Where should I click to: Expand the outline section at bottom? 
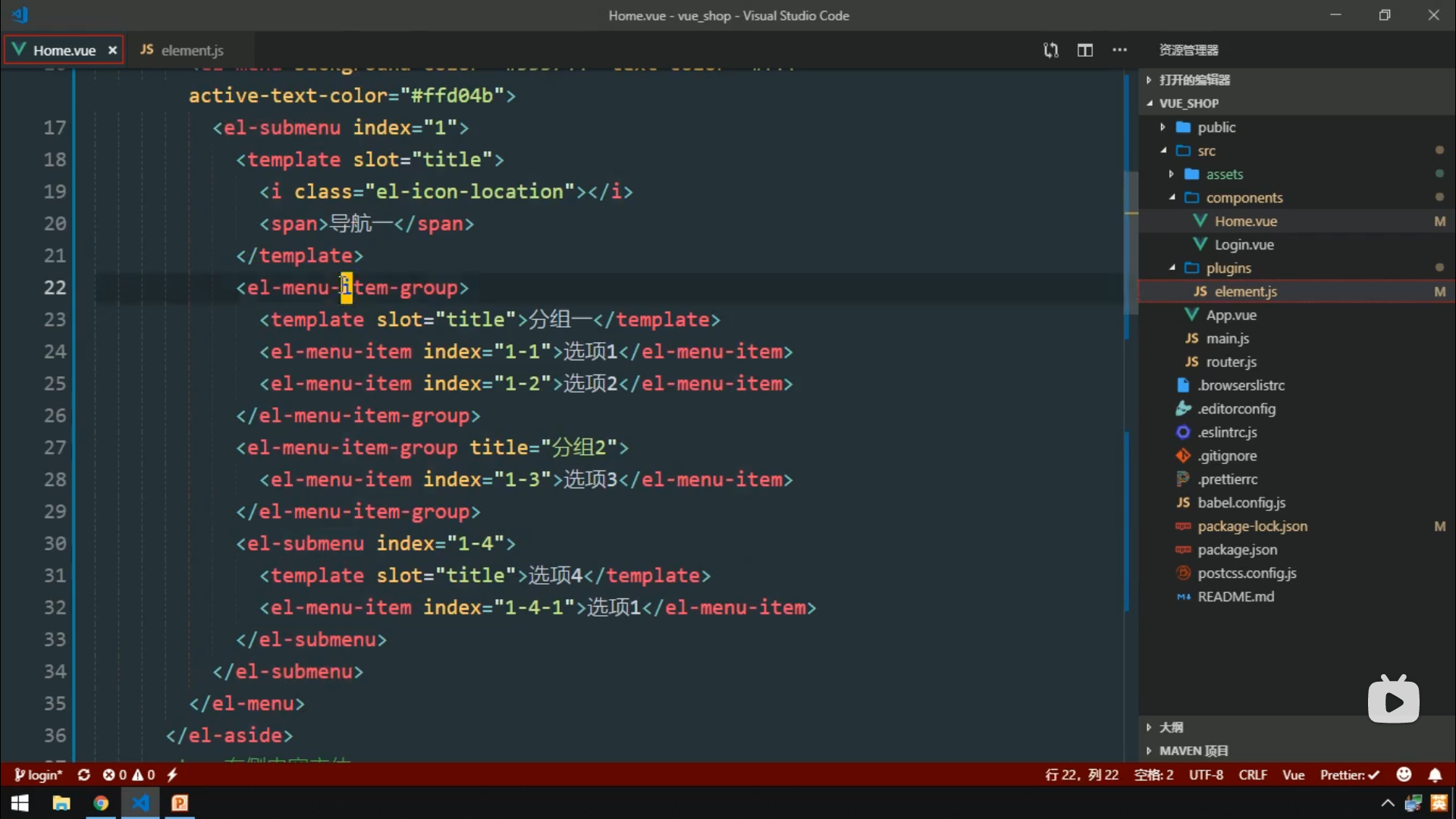coord(1171,727)
